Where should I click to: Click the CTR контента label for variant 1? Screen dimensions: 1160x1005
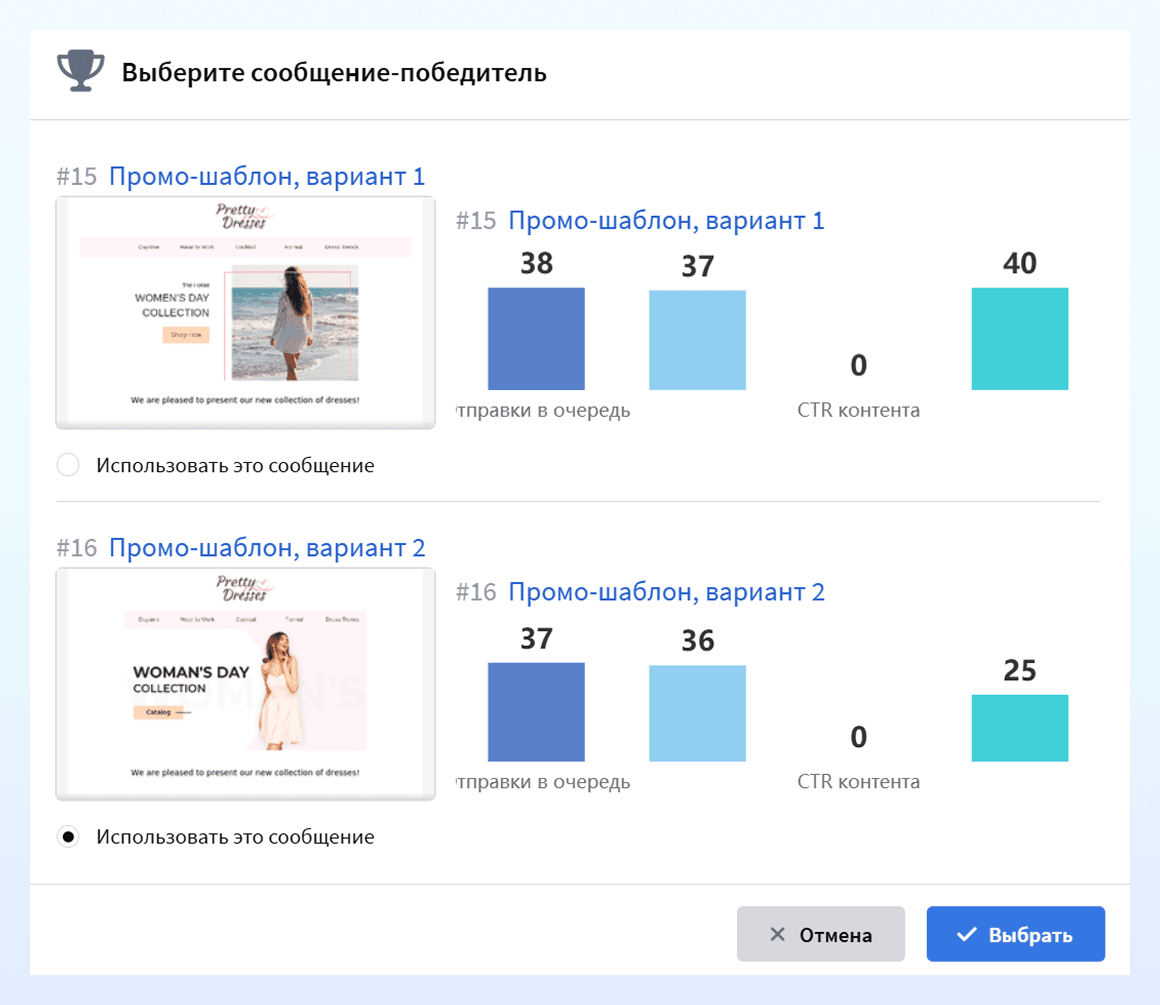(858, 410)
